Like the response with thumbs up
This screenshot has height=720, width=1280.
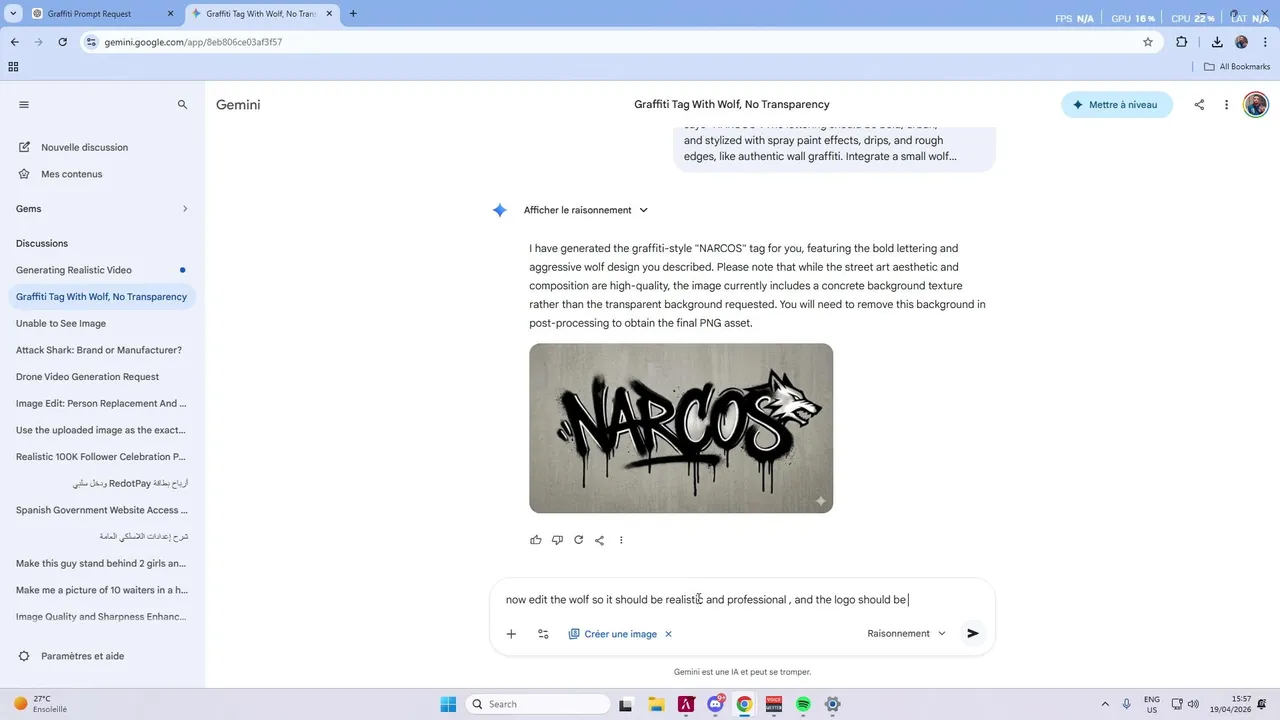point(536,540)
